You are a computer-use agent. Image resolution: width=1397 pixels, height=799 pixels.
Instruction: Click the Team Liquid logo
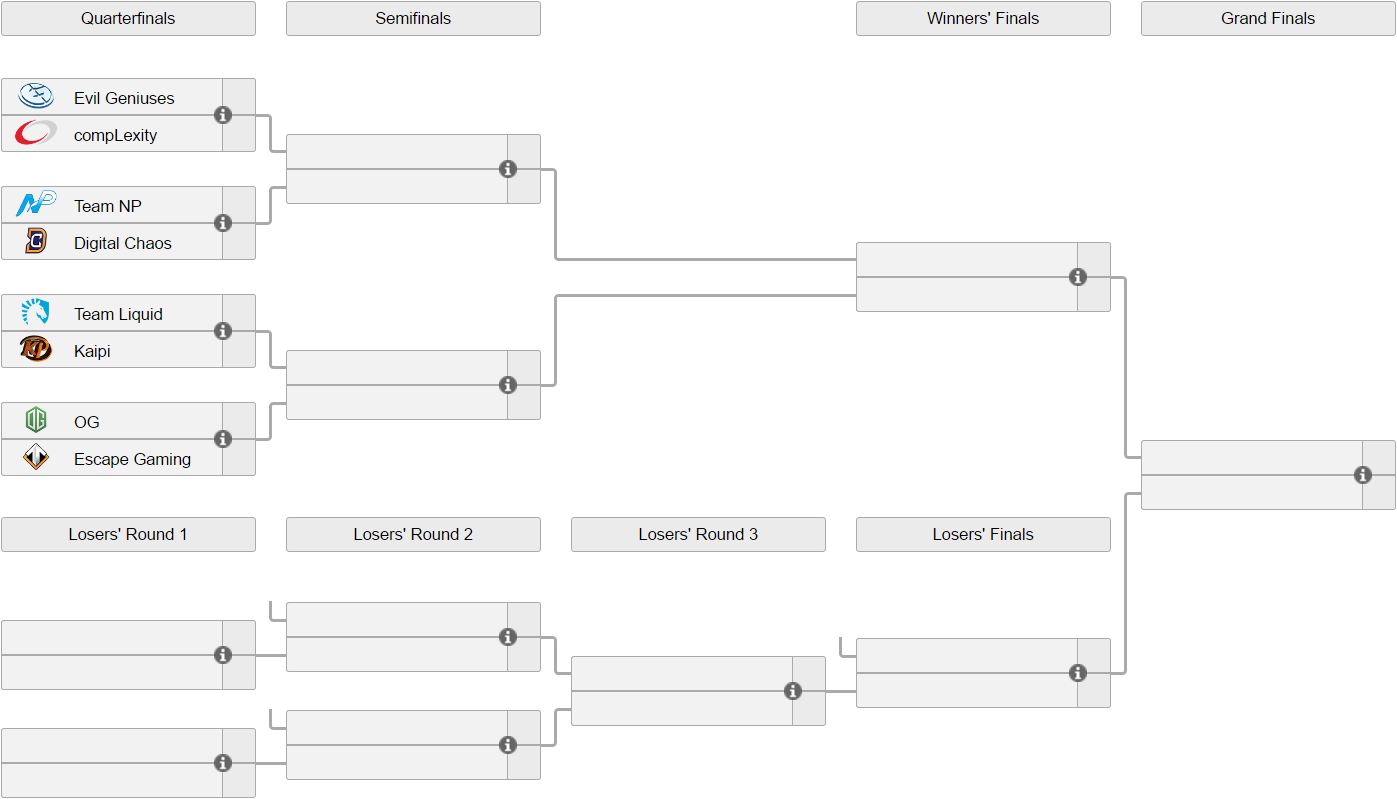click(36, 313)
